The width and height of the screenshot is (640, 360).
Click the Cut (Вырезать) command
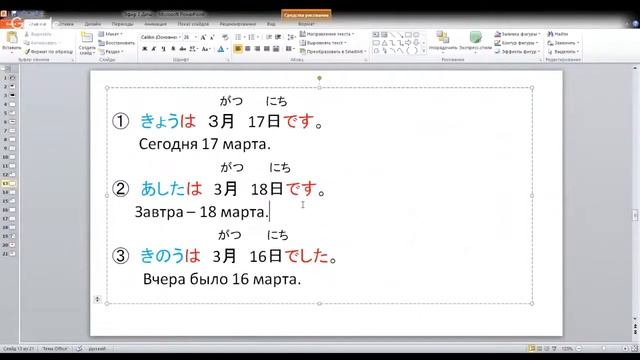(38, 34)
